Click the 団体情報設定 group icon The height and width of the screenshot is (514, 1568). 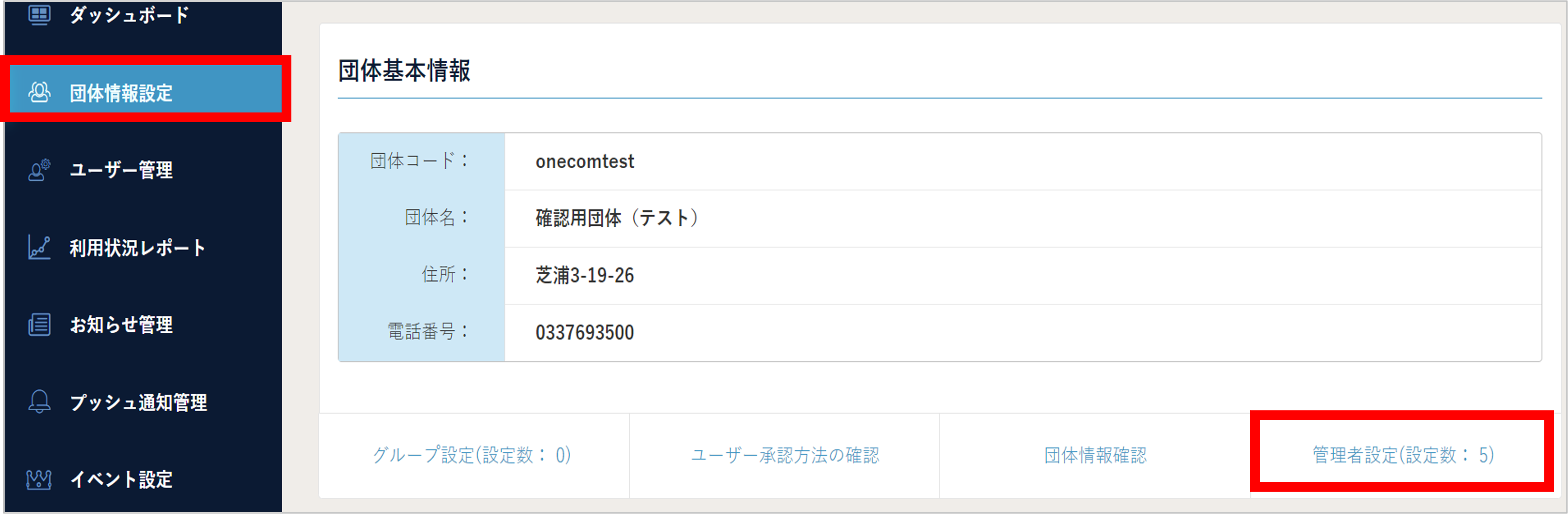pos(40,92)
